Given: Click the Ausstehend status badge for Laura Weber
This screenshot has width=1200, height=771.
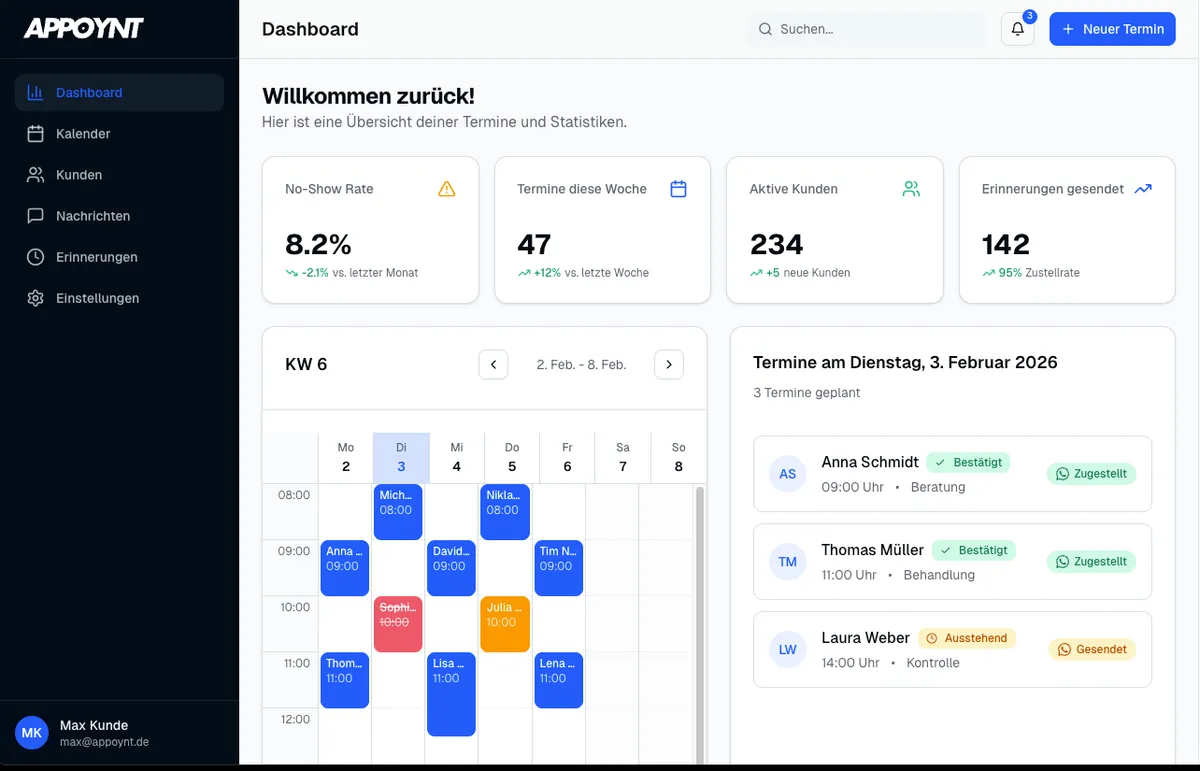Looking at the screenshot, I should pyautogui.click(x=966, y=637).
